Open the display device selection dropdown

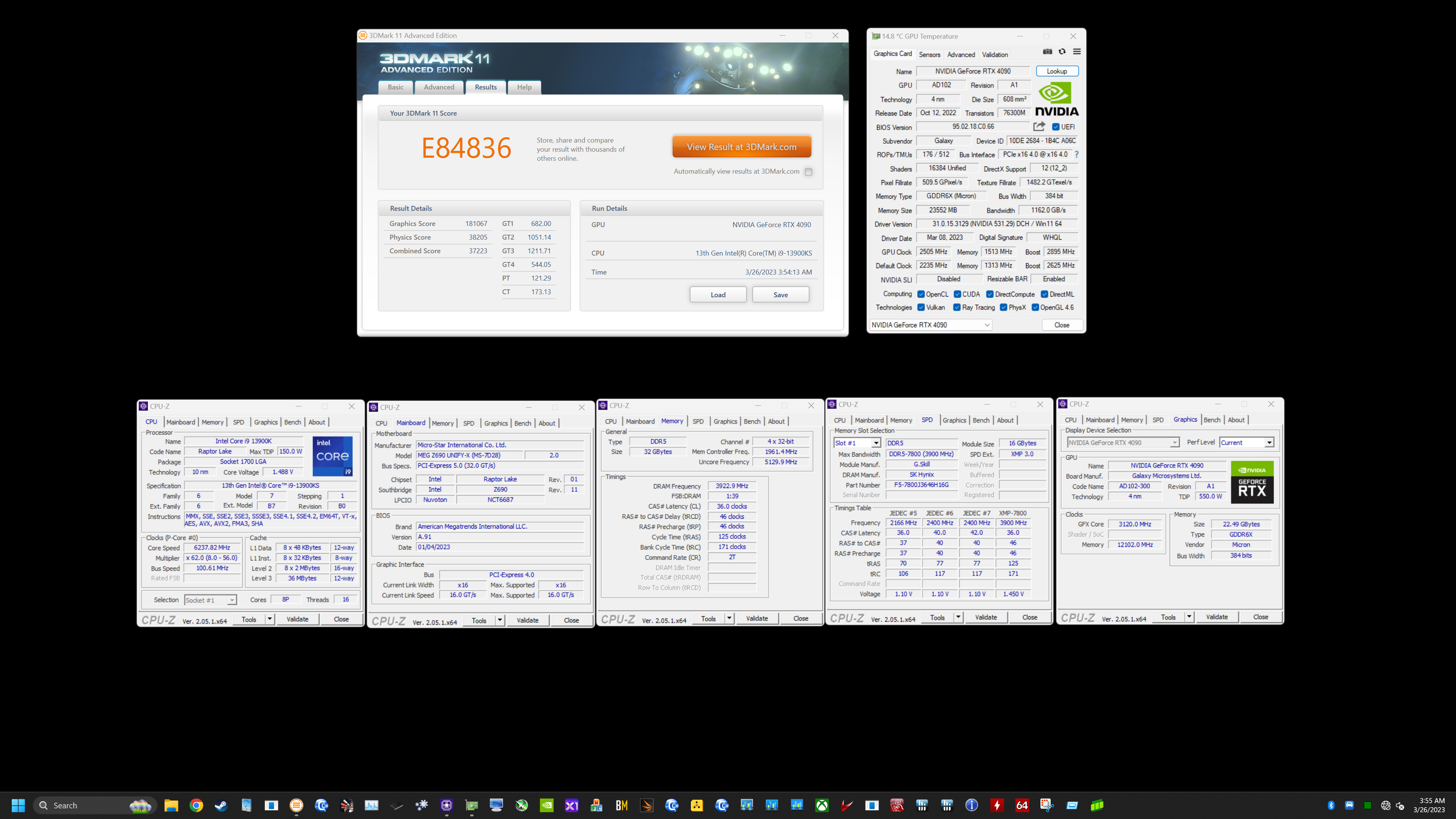(1122, 442)
